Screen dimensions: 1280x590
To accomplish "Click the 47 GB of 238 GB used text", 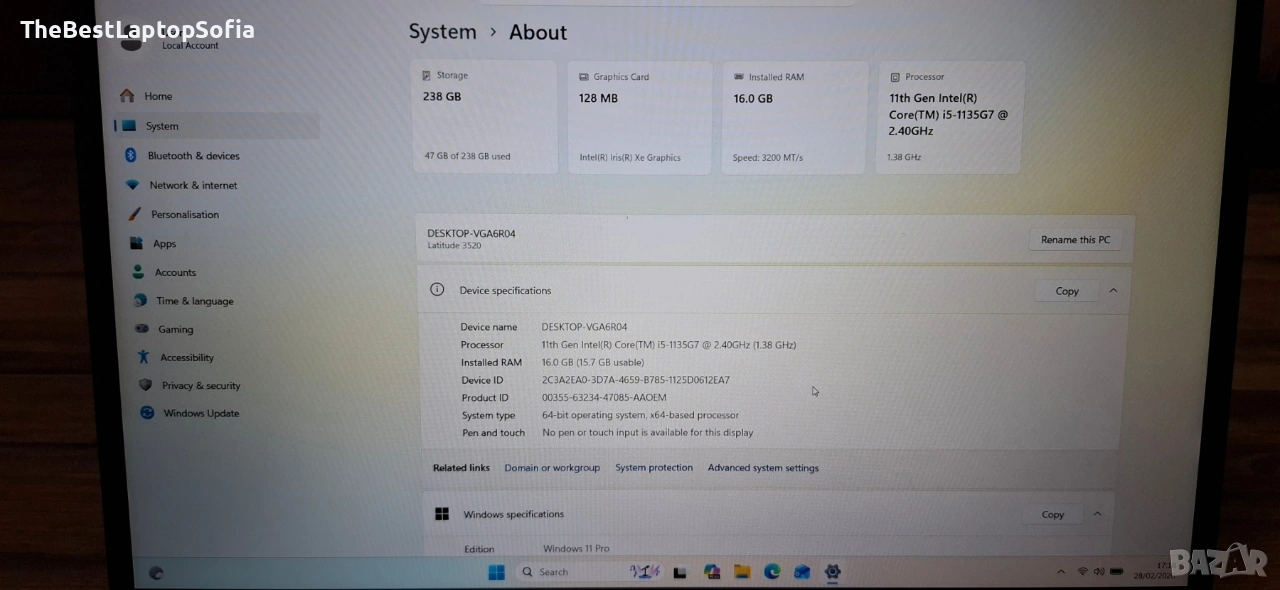I will (467, 156).
